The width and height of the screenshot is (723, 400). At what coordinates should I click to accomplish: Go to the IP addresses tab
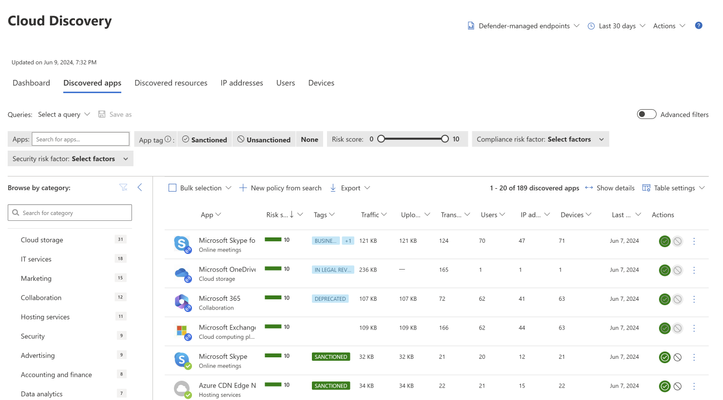242,83
